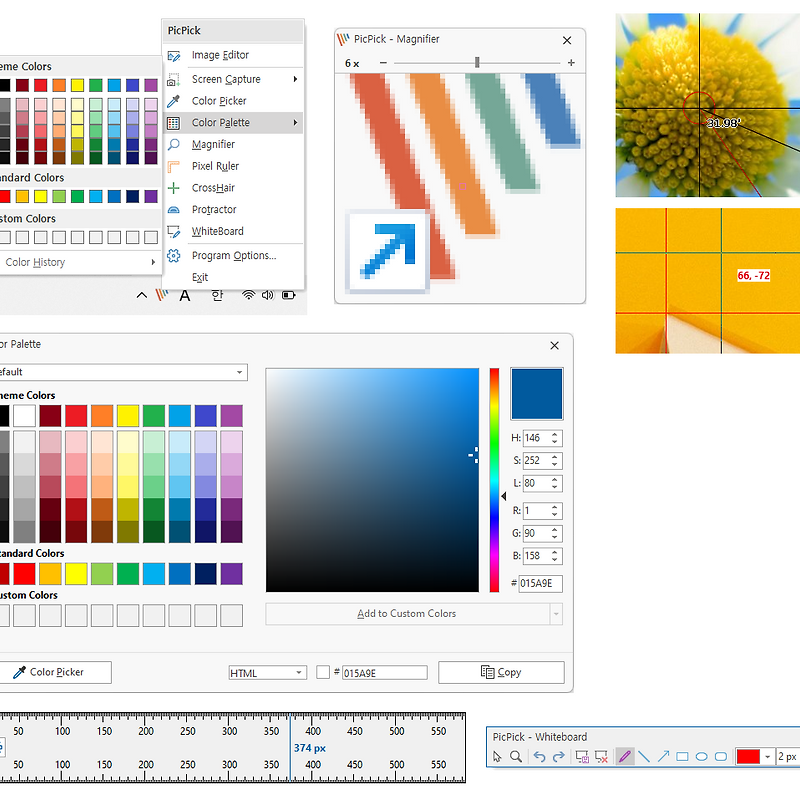This screenshot has height=800, width=800.
Task: Increase the R value using its up arrow
Action: coord(555,507)
